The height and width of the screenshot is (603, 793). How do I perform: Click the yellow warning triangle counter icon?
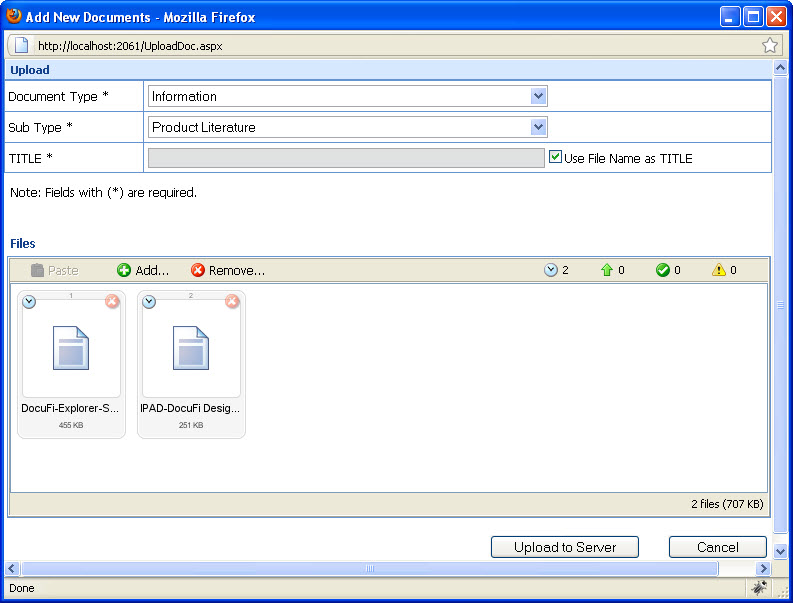point(719,270)
